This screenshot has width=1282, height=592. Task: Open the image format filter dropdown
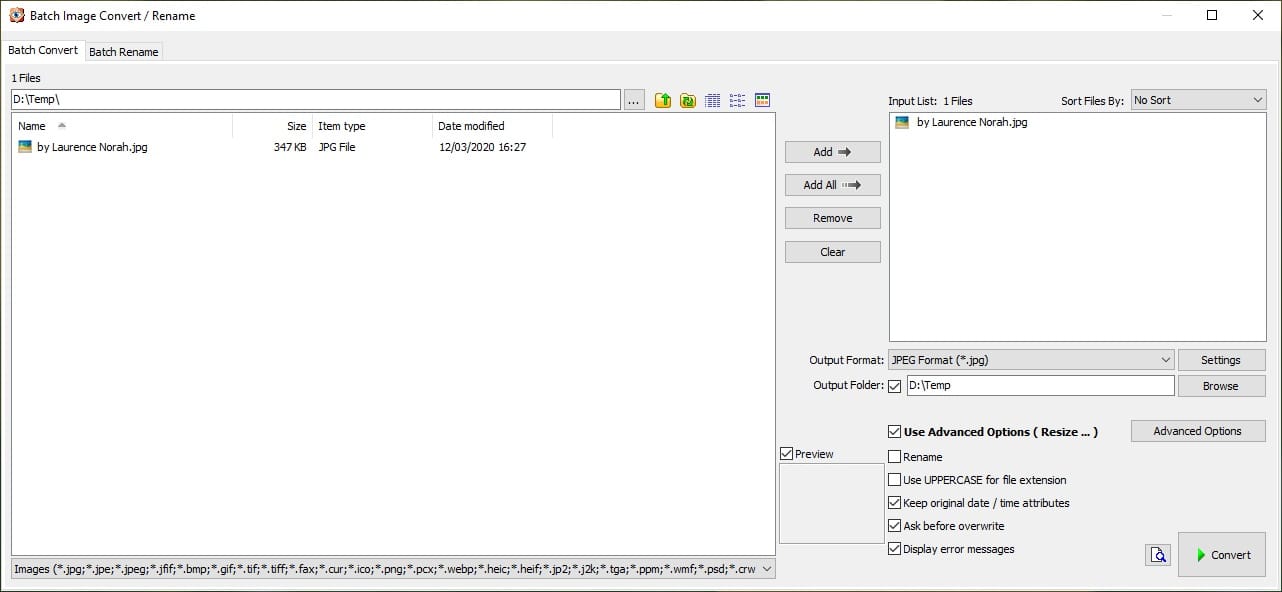coord(767,567)
